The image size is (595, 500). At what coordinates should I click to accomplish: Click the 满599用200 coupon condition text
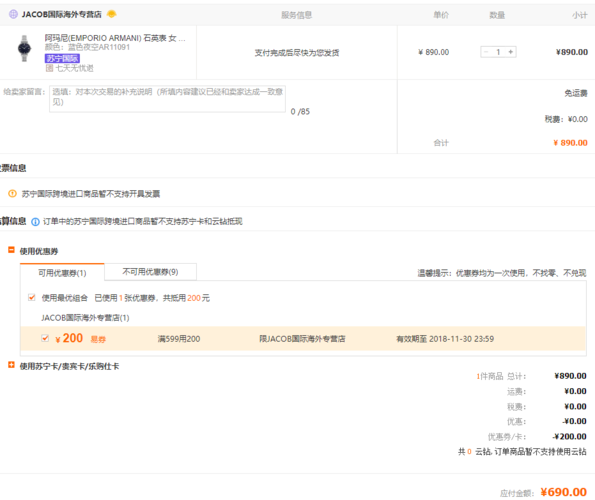coord(179,339)
